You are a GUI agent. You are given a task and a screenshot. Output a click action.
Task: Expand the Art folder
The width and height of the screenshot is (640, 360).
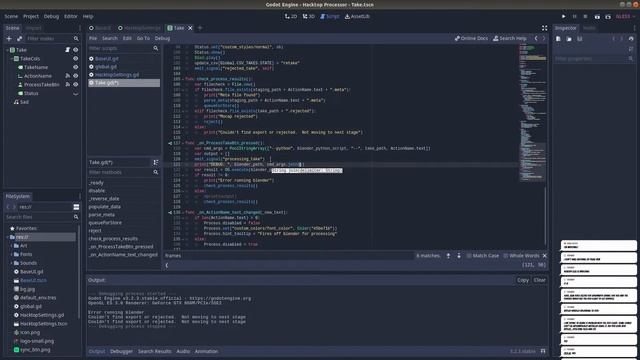click(x=11, y=246)
